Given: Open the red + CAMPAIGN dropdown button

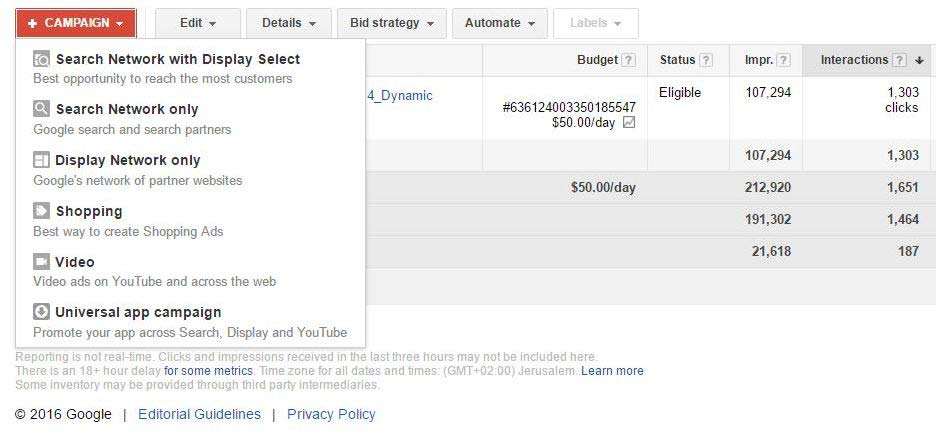Looking at the screenshot, I should [76, 23].
